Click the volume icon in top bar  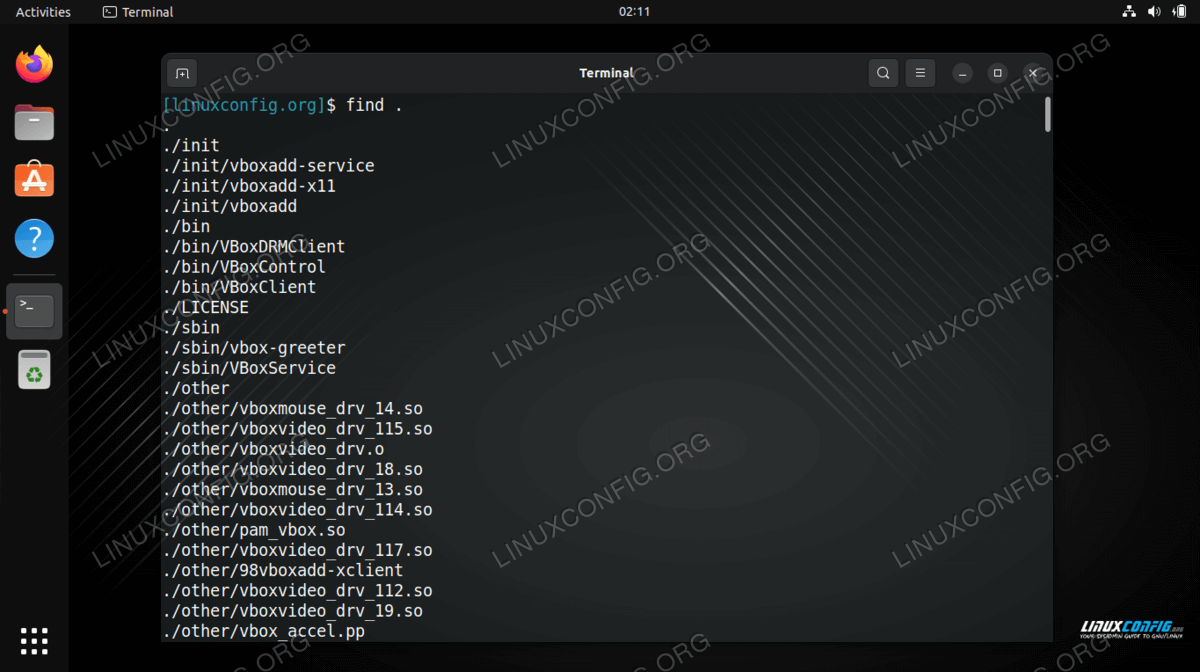click(x=1154, y=12)
